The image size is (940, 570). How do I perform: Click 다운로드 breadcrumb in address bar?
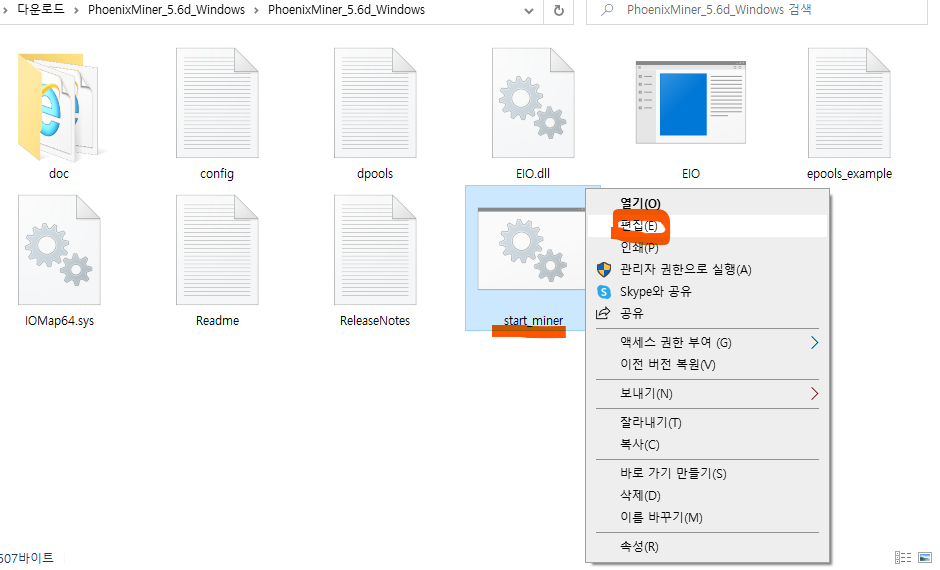pos(41,10)
